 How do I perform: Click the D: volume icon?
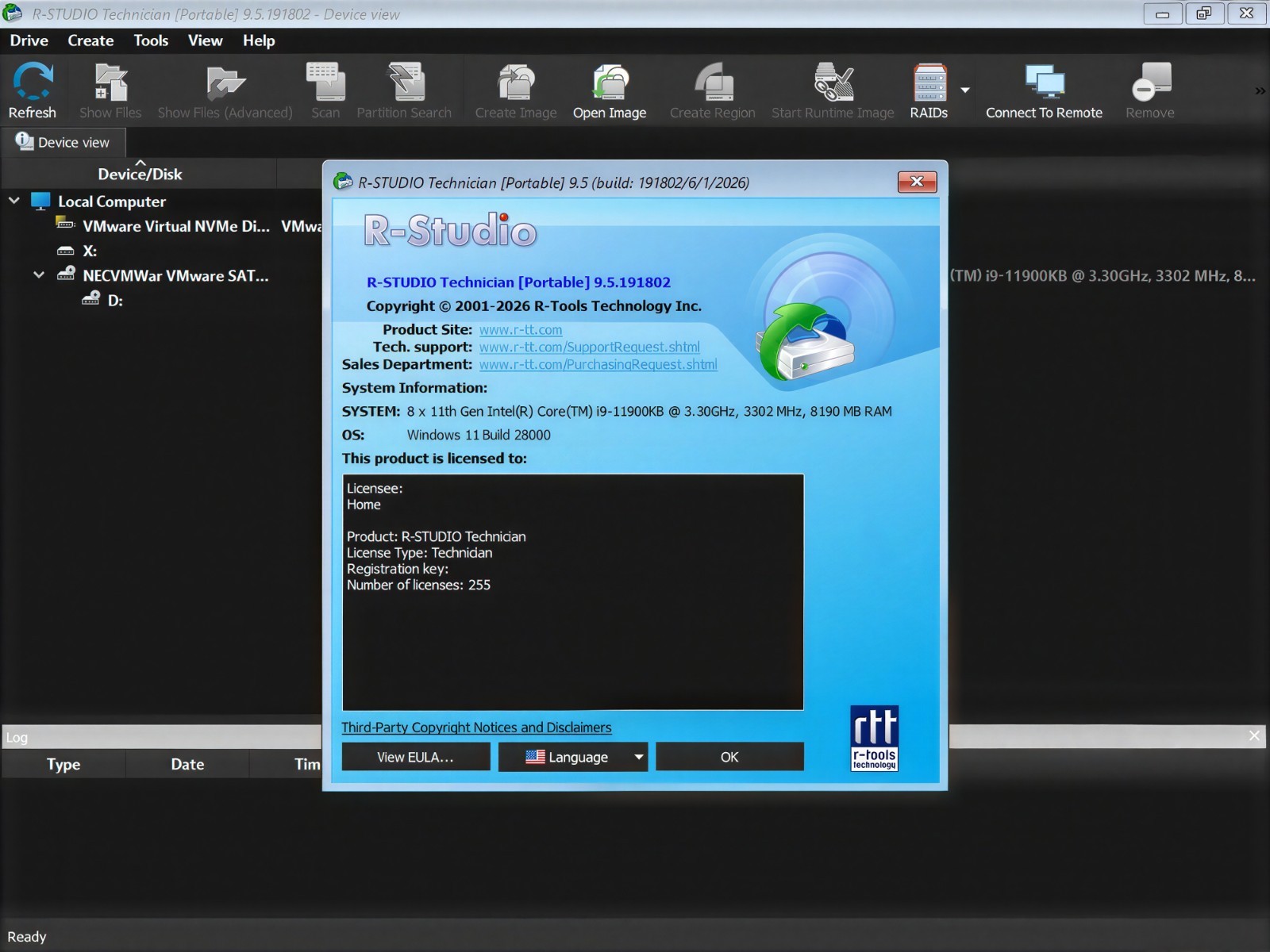pyautogui.click(x=91, y=299)
